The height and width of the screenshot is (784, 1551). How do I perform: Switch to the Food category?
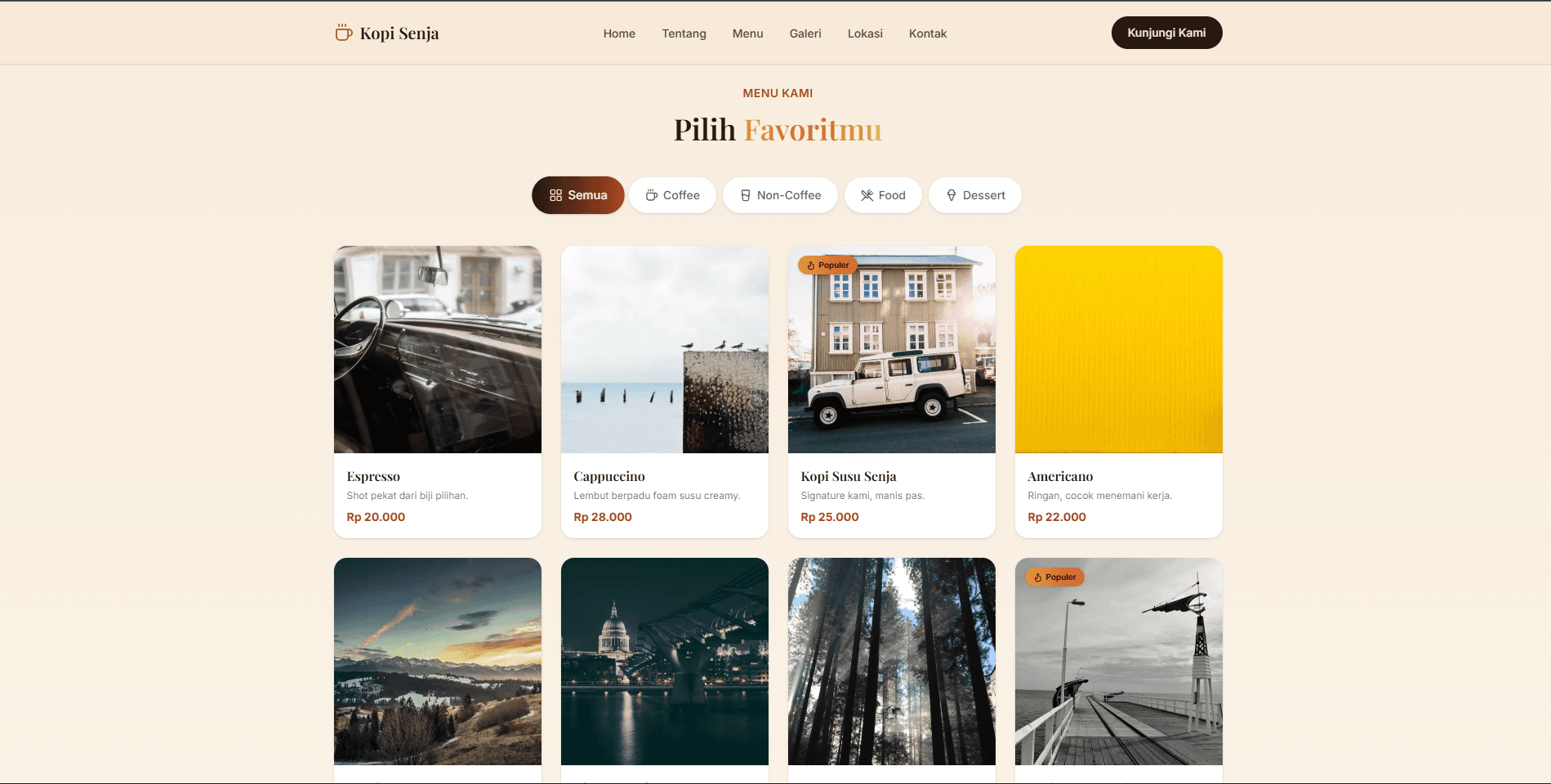(883, 195)
